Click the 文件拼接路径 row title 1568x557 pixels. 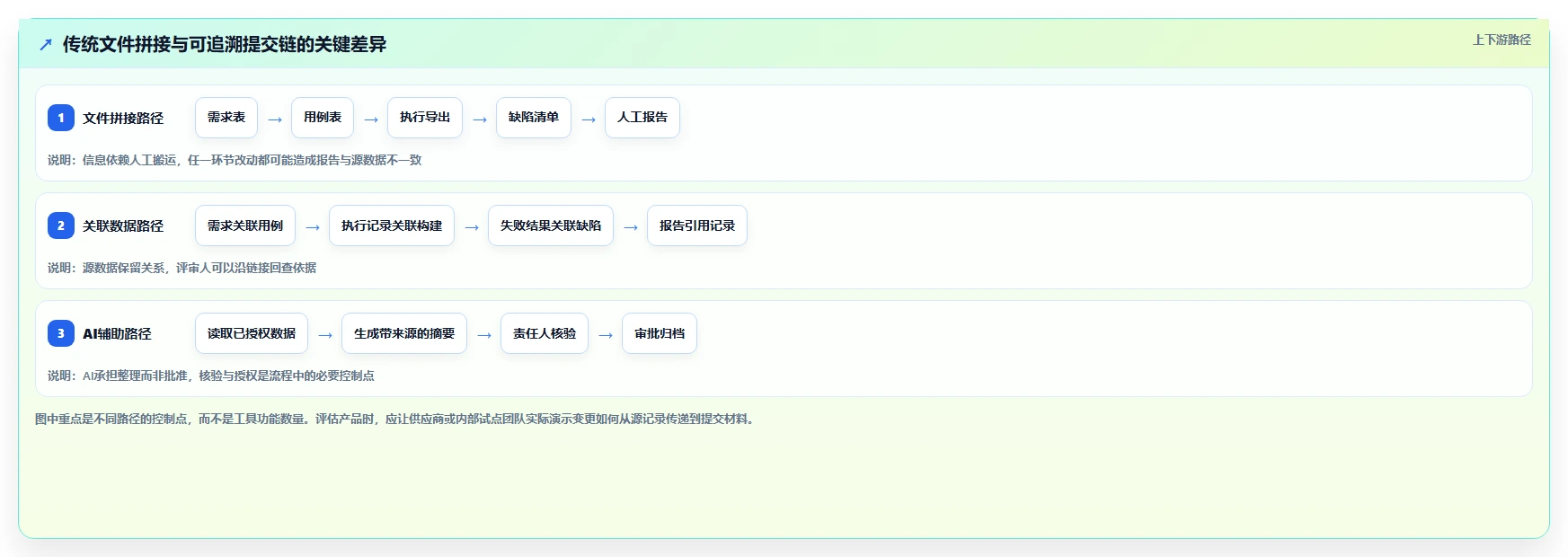(x=123, y=118)
